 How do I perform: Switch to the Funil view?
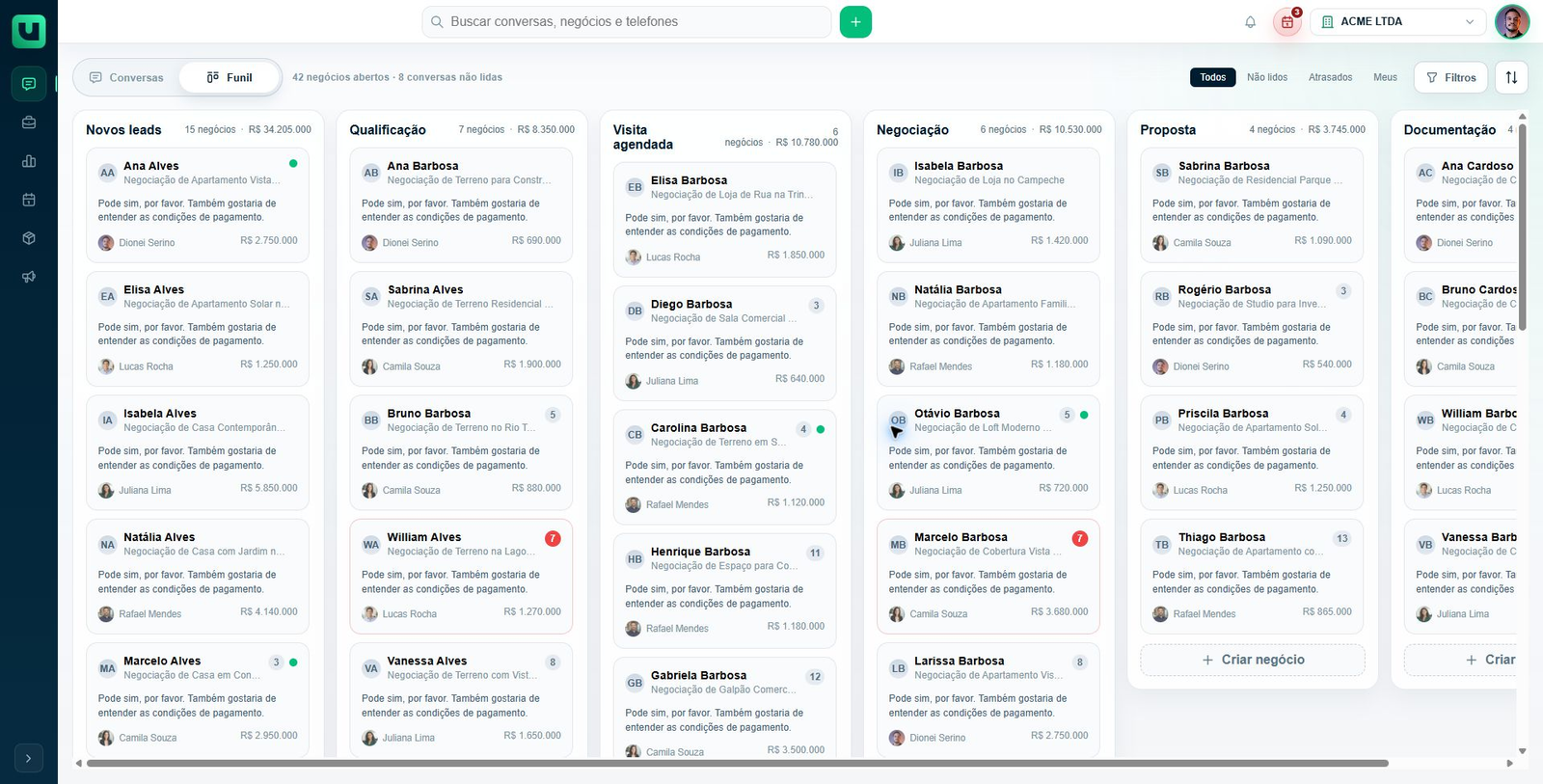click(230, 77)
